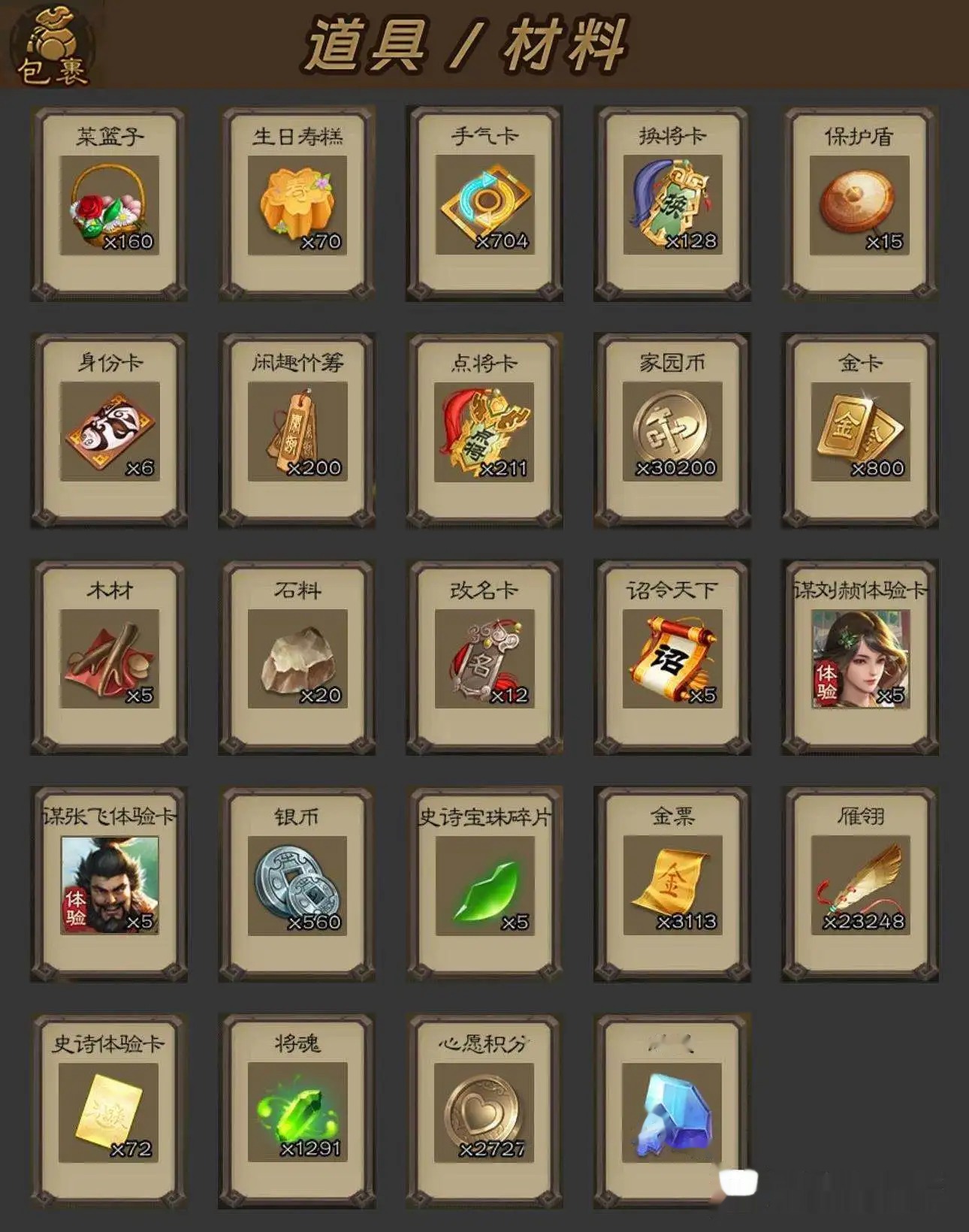Open the 身份卡 mask card item
Viewport: 969px width, 1232px height.
[110, 432]
